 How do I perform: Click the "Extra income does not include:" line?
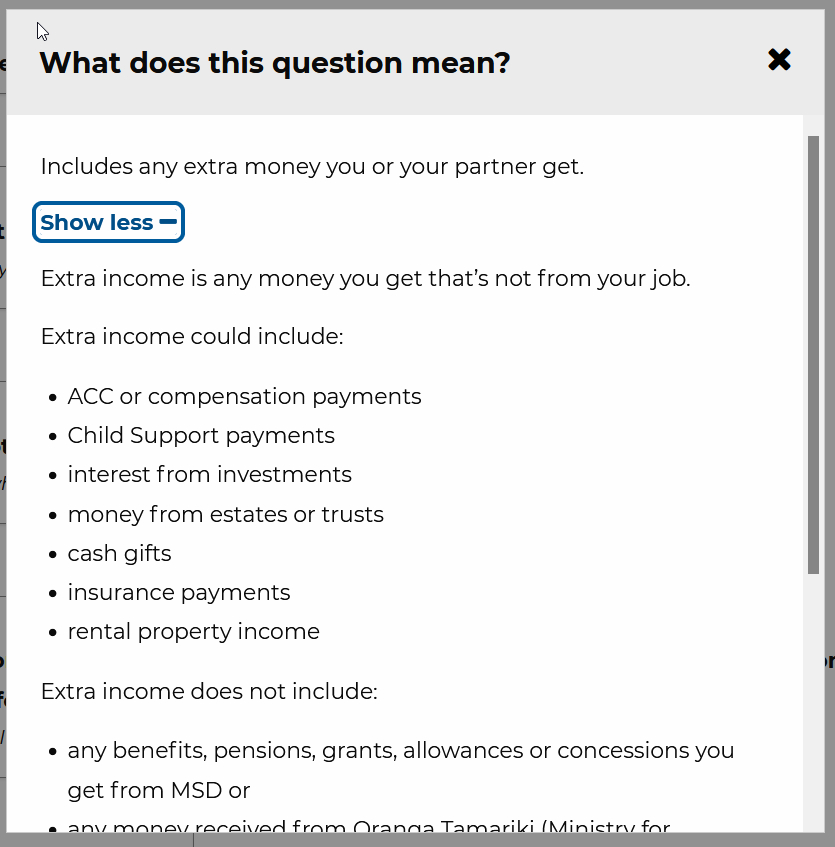click(x=209, y=692)
